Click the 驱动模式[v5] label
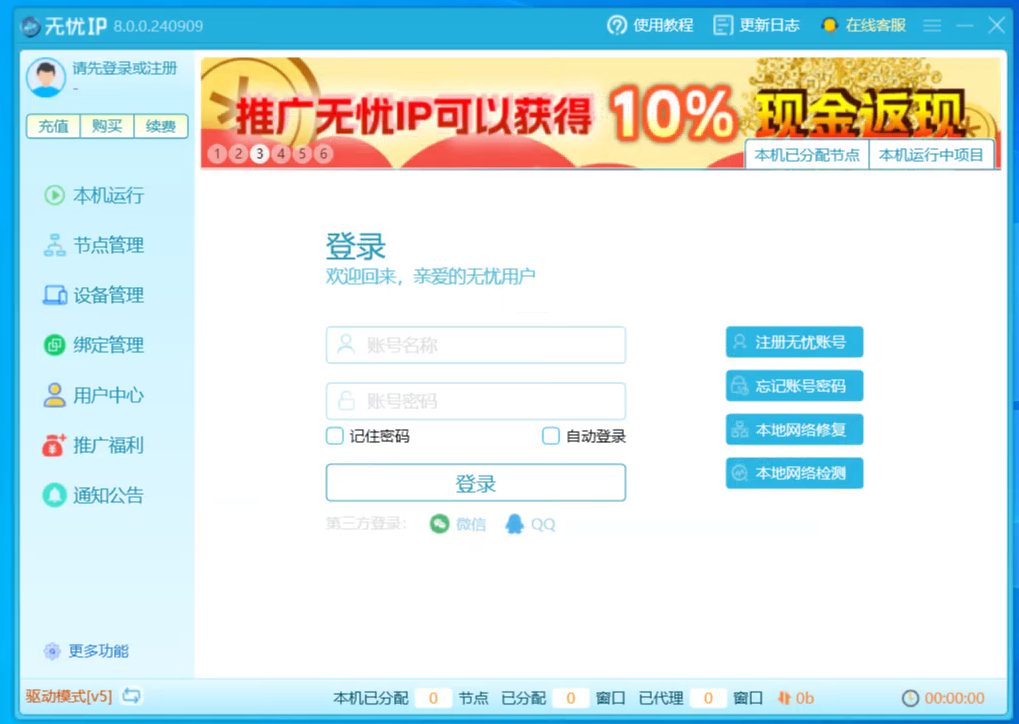Screen dimensions: 1019x724 pyautogui.click(x=69, y=697)
